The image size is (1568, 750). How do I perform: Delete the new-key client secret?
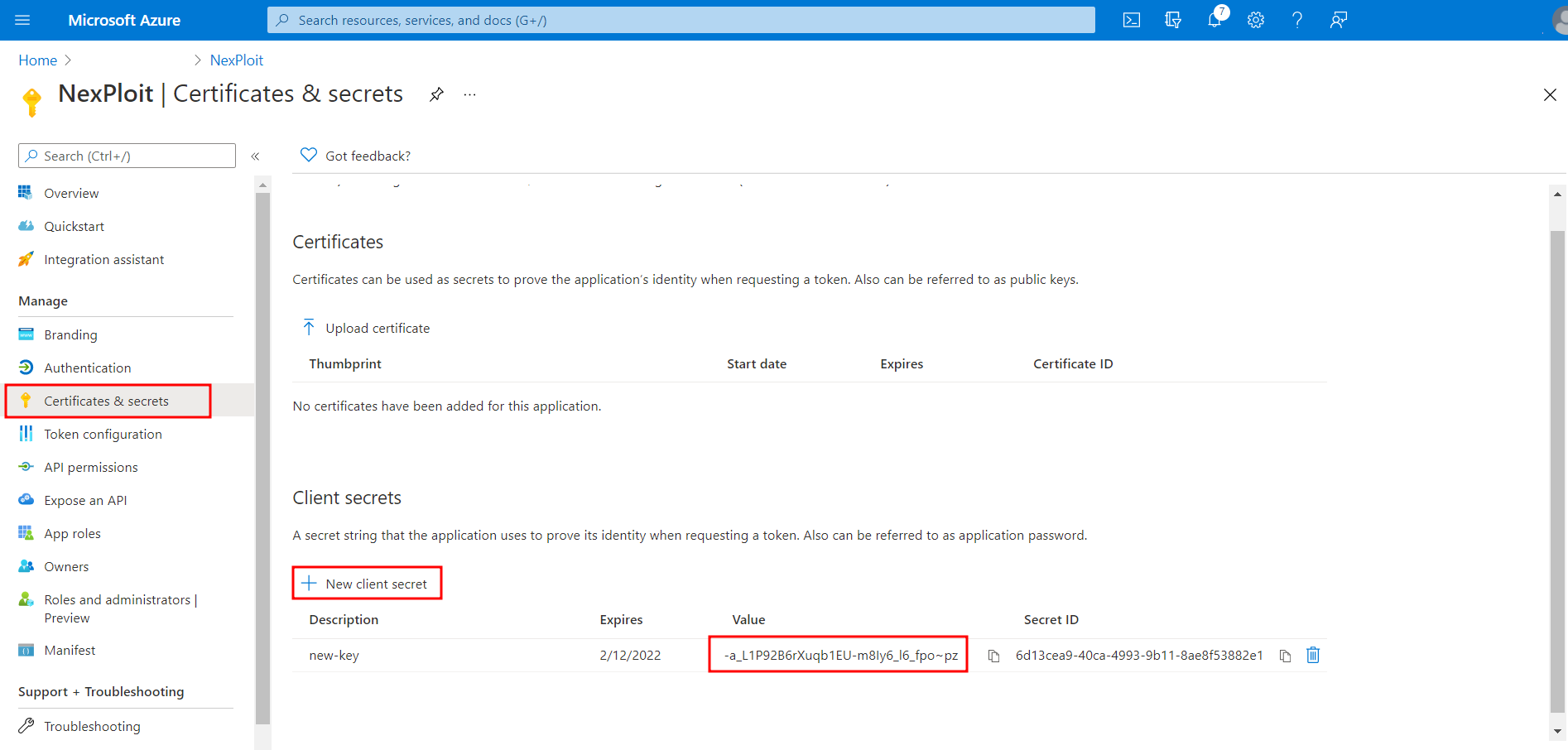coord(1313,655)
